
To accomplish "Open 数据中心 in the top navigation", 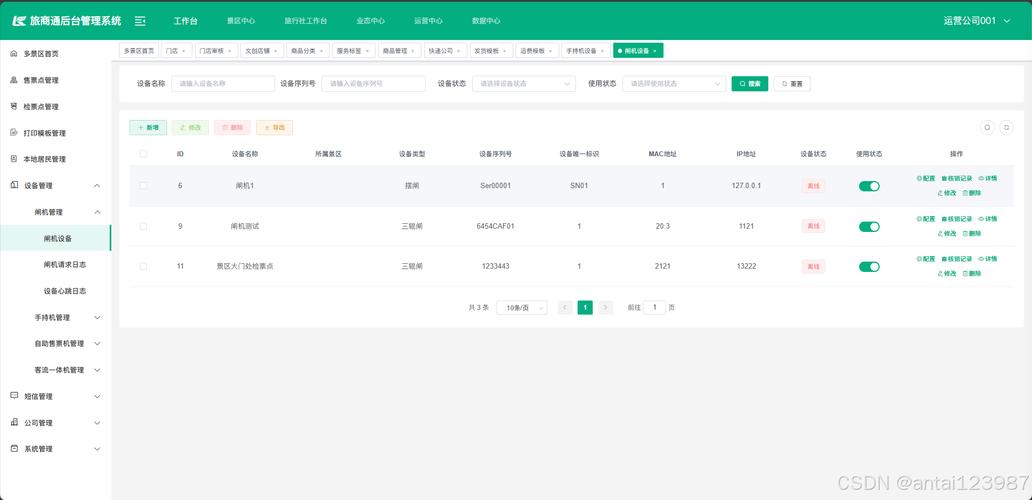I will tap(486, 21).
